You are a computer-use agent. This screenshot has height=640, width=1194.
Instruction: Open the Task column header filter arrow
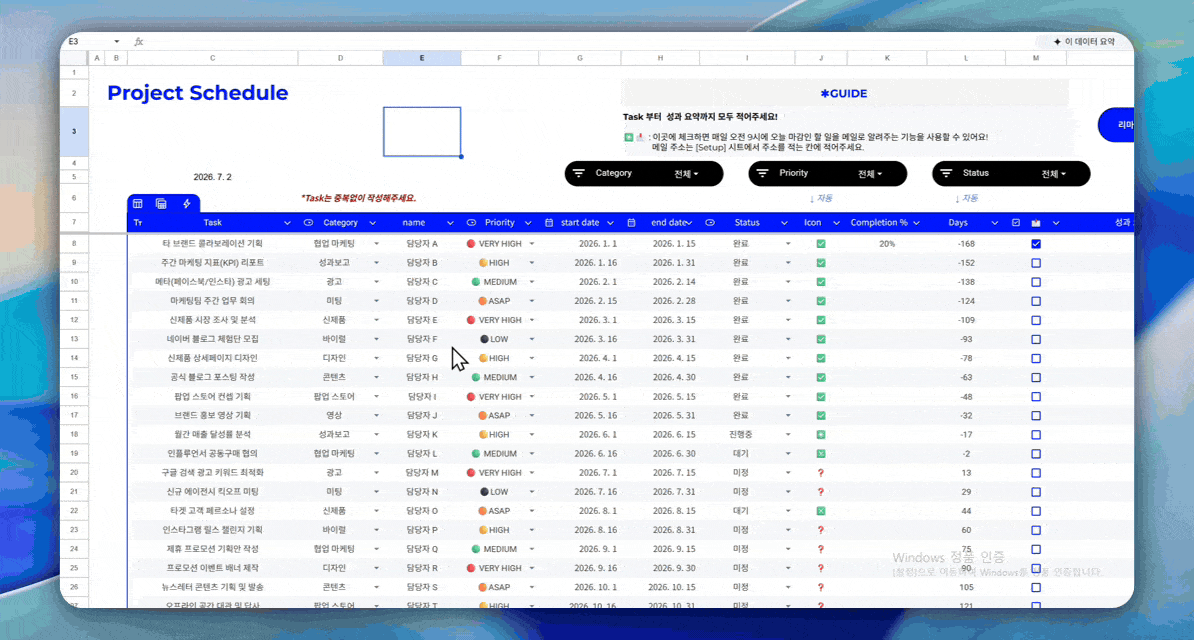pos(287,223)
